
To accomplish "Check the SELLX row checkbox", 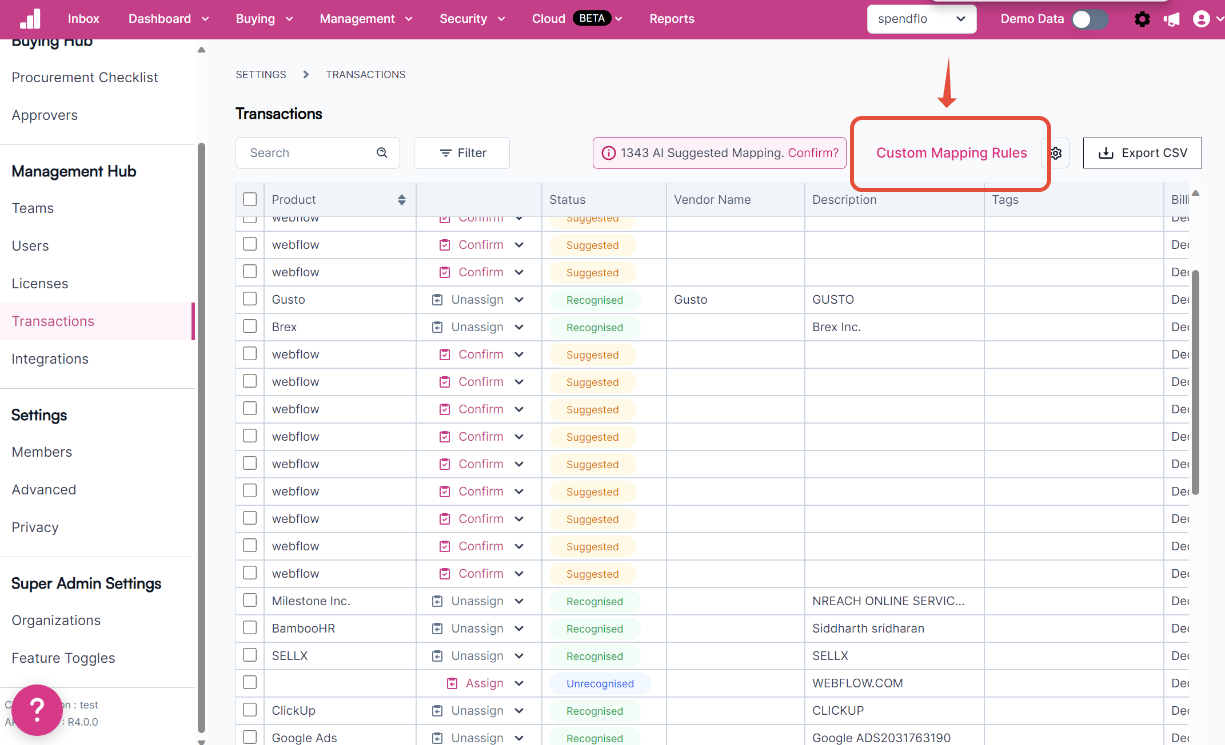I will click(x=250, y=655).
